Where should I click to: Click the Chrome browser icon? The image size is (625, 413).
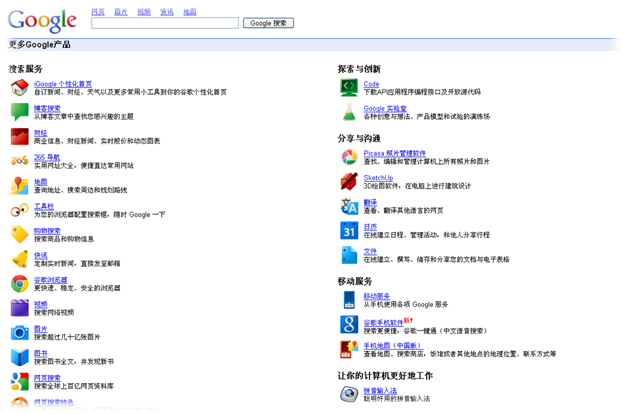tap(20, 283)
